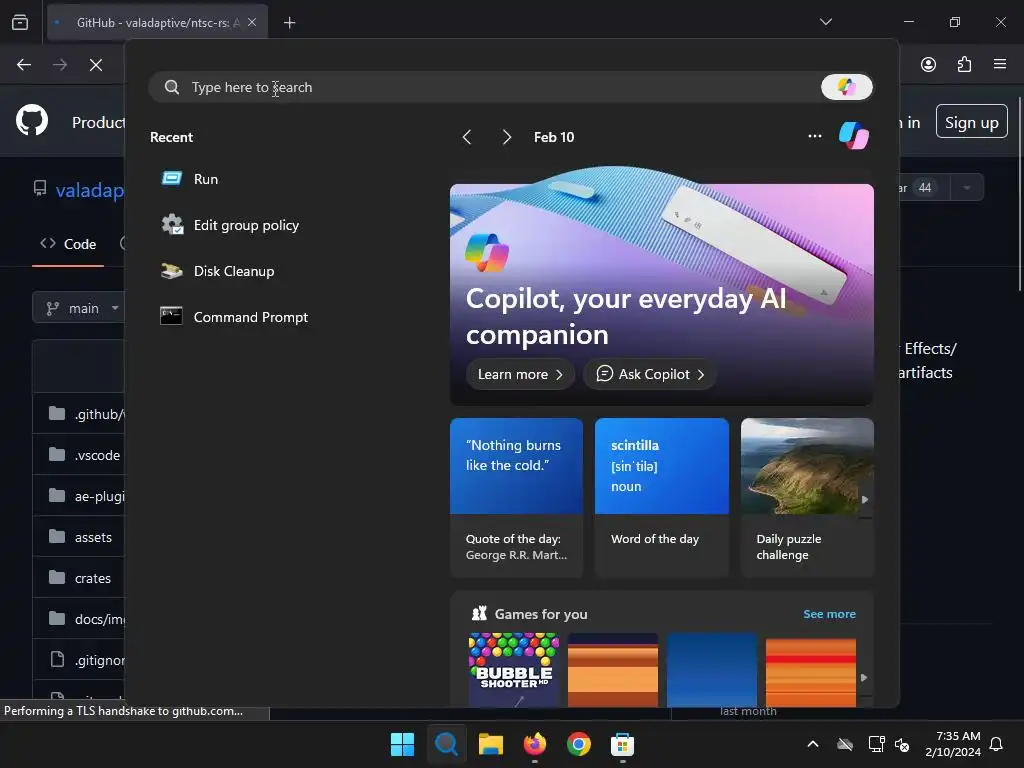Open the main branch dropdown on GitHub

78,308
